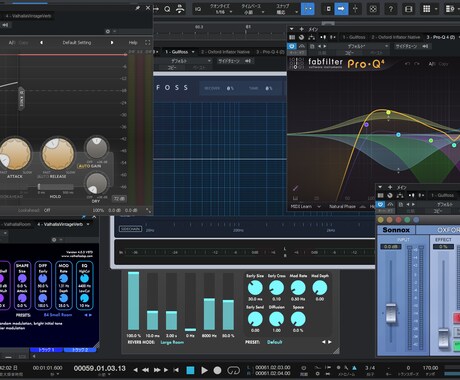This screenshot has width=460, height=380.
Task: Open the Default Setting preset menu
Action: click(x=77, y=43)
